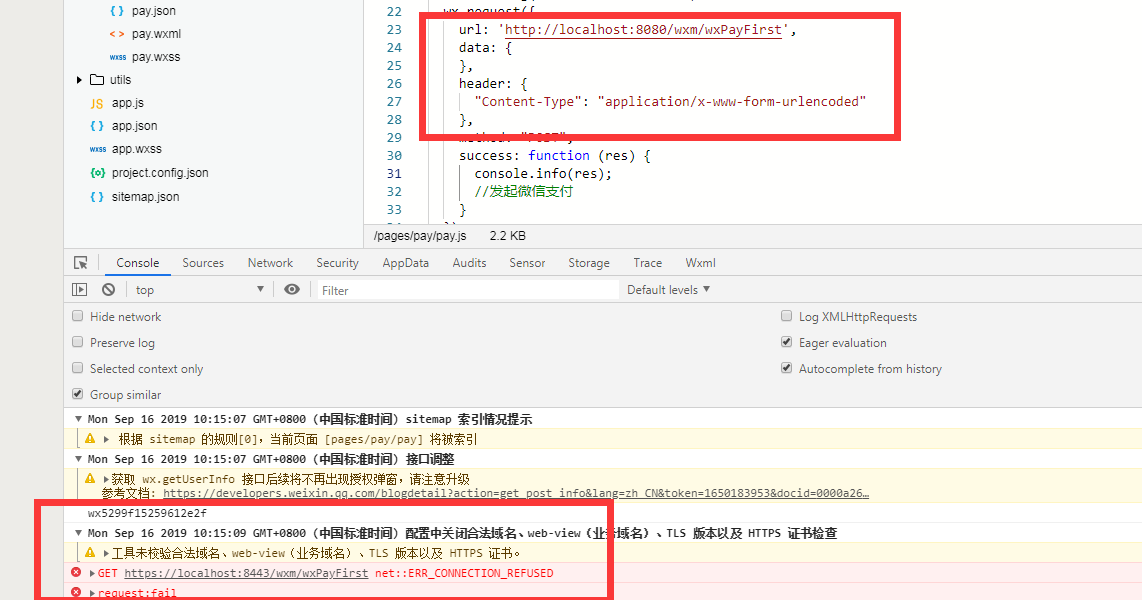Open project.config.json file
1142x600 pixels.
tap(160, 173)
